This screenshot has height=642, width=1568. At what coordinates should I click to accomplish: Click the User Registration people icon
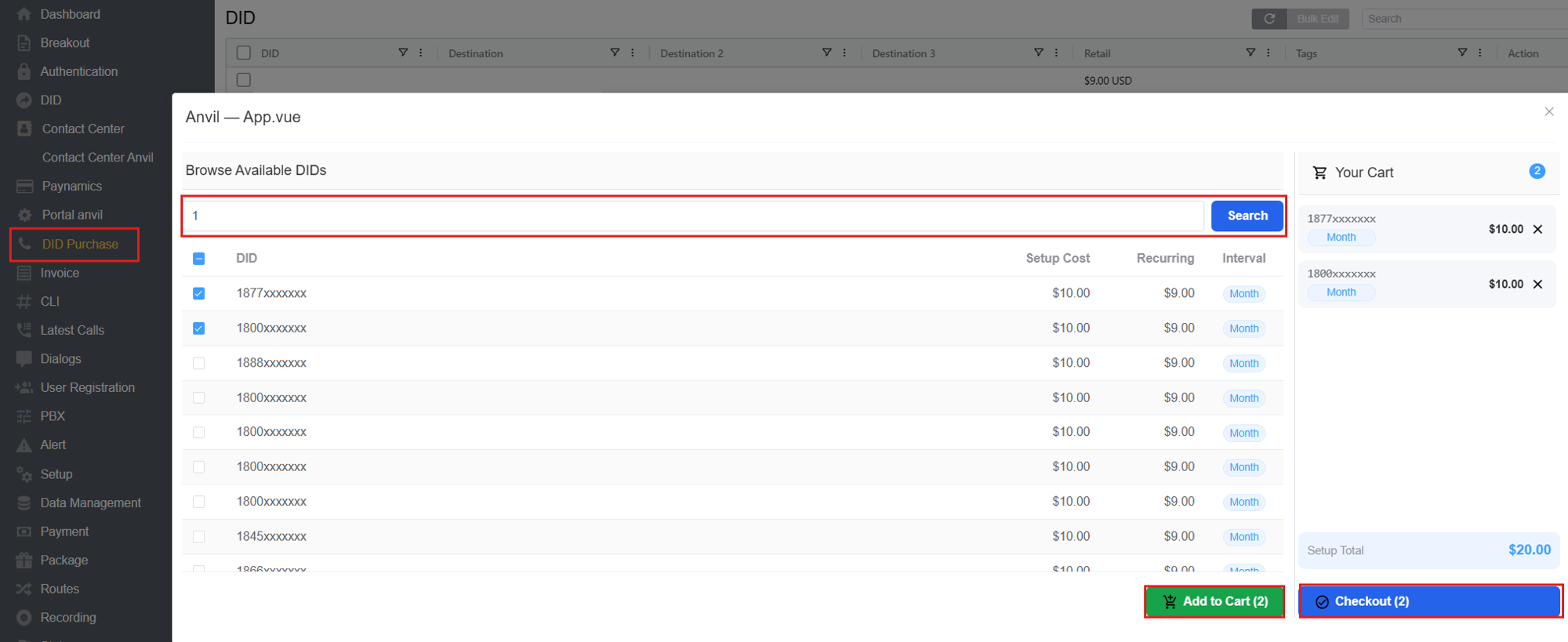click(x=24, y=387)
